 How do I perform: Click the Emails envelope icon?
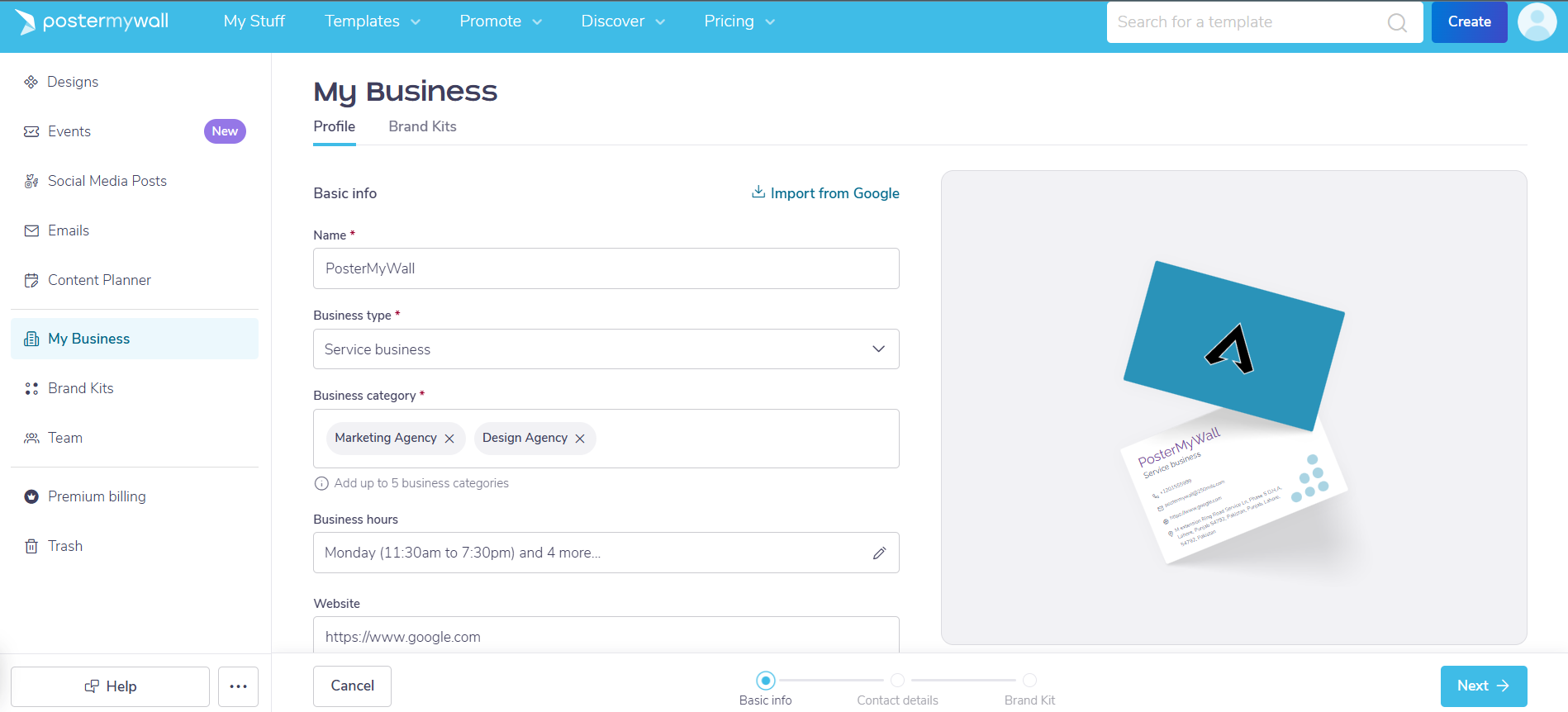pos(31,230)
